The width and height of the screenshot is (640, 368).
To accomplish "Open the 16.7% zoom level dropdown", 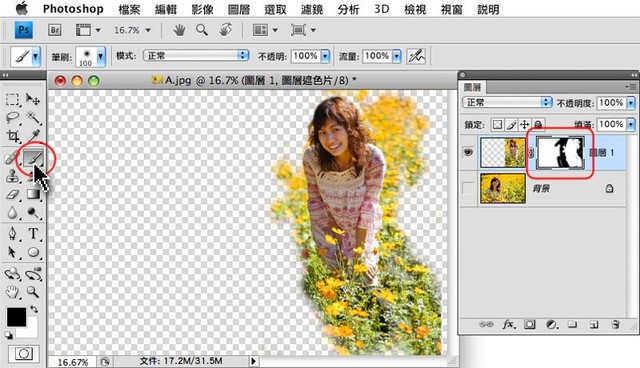I will (148, 30).
